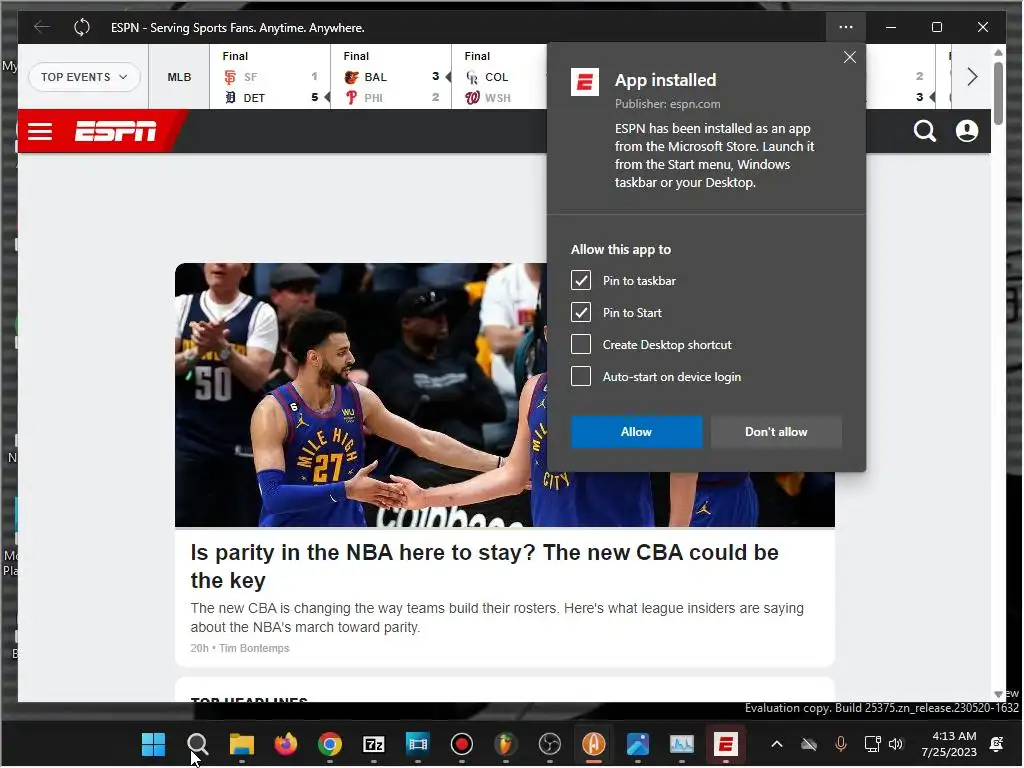Click the Don't allow button
Screen dimensions: 1024x768
coord(776,432)
